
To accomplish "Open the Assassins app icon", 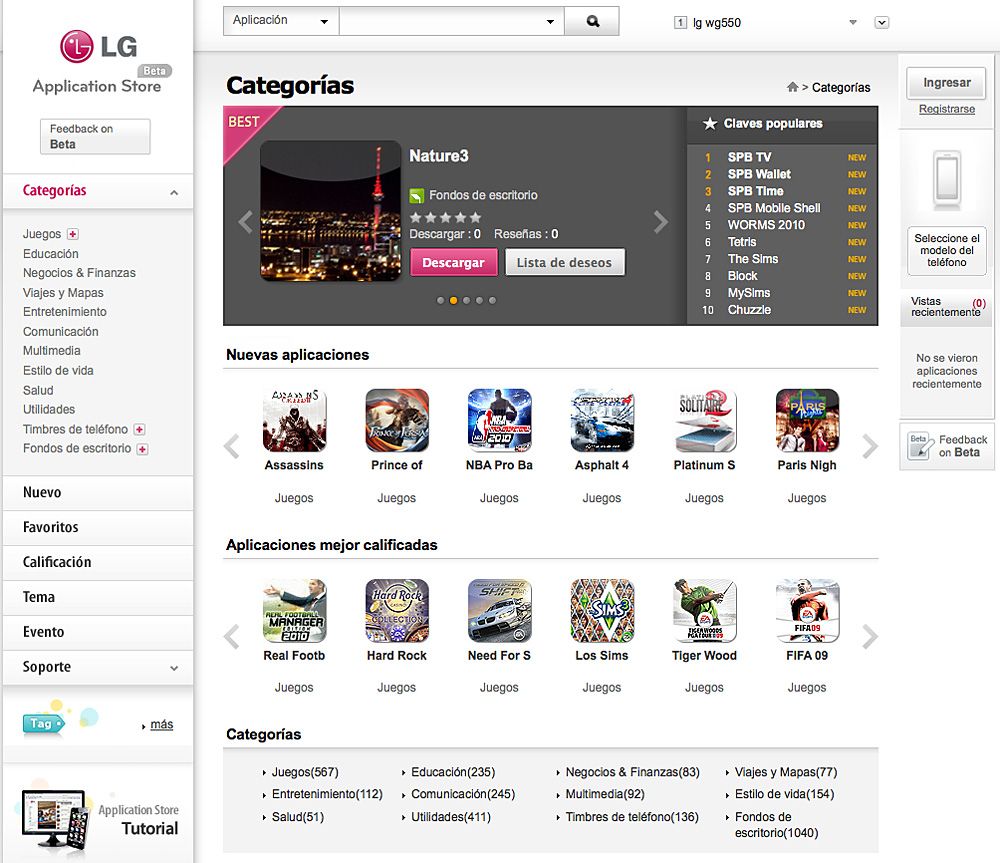I will click(294, 420).
